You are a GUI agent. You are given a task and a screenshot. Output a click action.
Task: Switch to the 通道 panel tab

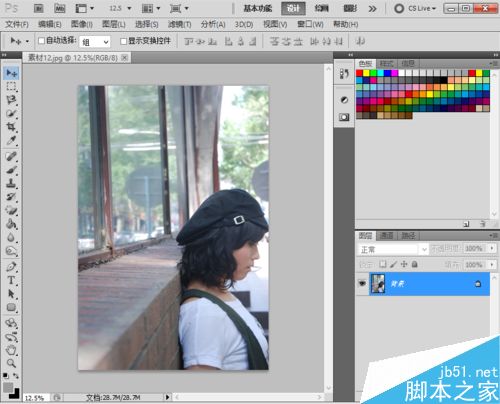point(387,236)
